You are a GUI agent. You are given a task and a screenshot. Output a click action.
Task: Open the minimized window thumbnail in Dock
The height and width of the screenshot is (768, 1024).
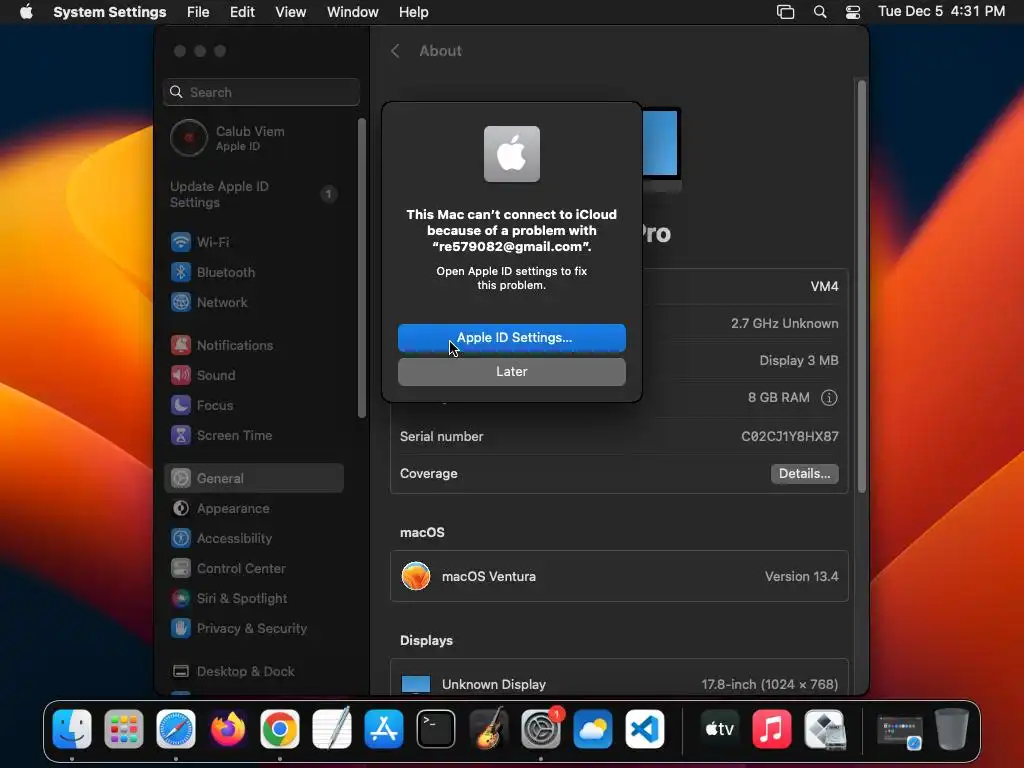pyautogui.click(x=899, y=731)
